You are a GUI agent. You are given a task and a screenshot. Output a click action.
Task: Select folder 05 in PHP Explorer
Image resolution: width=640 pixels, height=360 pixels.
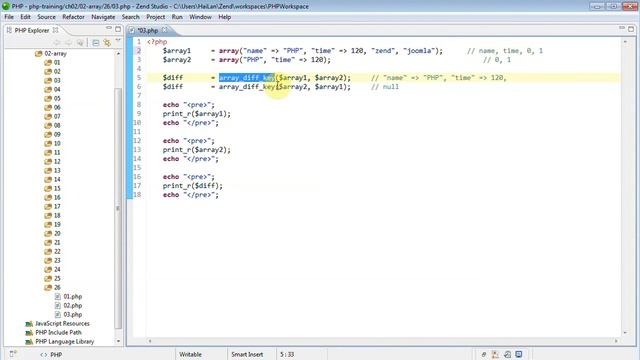pyautogui.click(x=57, y=98)
